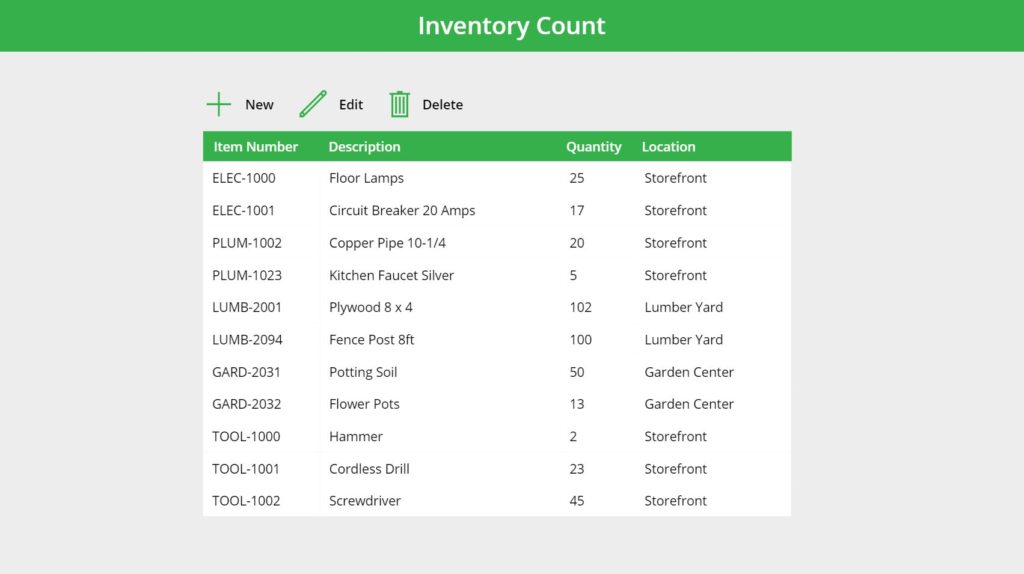1024x574 pixels.
Task: Click the trash can Delete icon
Action: pos(400,104)
